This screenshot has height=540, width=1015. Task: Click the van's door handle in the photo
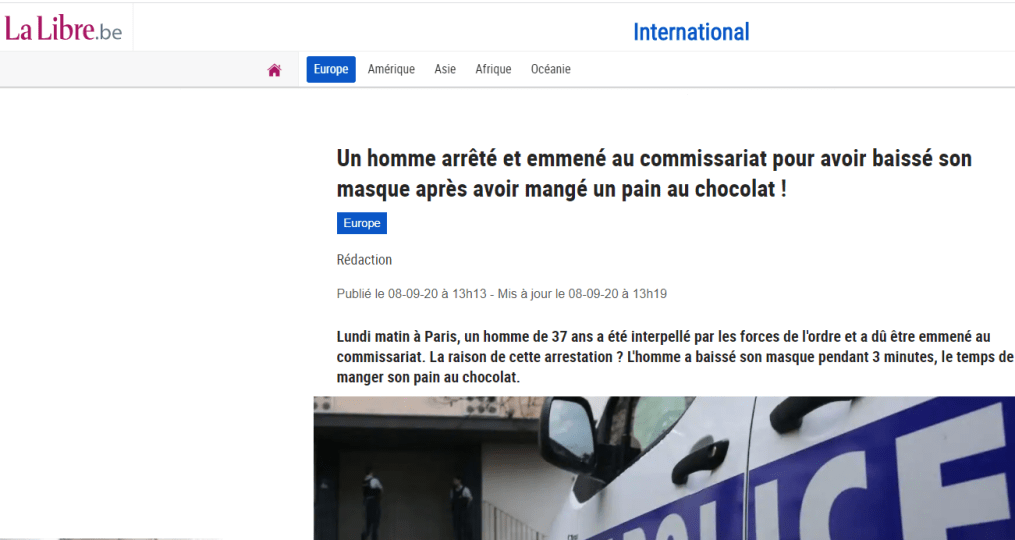click(700, 459)
